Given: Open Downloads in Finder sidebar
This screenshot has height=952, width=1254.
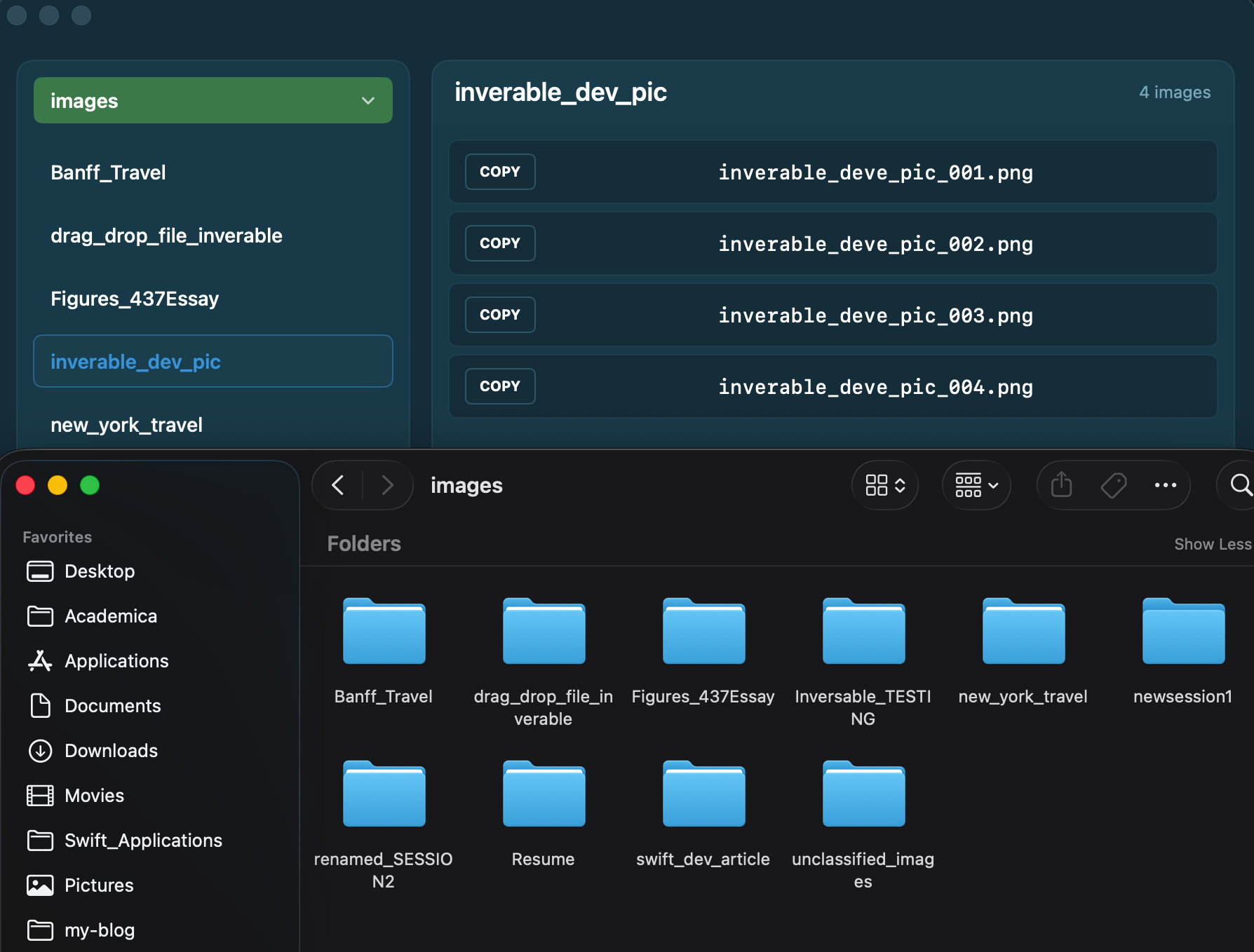Looking at the screenshot, I should 111,751.
